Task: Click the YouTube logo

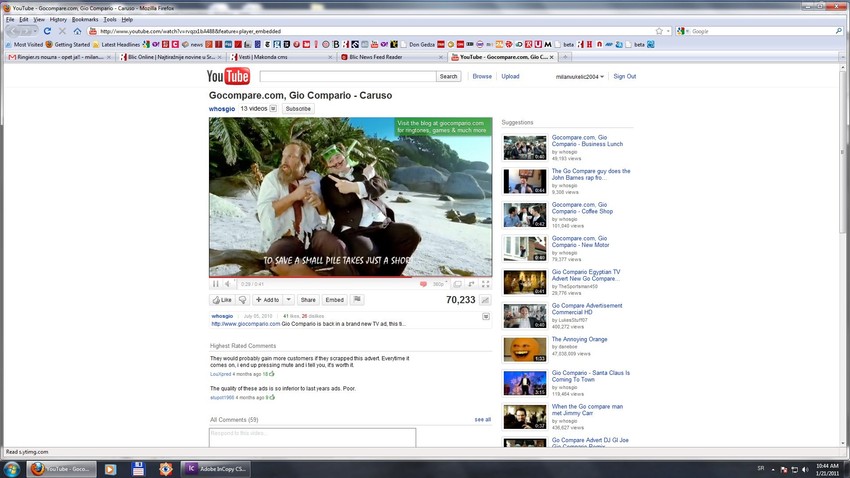Action: [x=228, y=77]
